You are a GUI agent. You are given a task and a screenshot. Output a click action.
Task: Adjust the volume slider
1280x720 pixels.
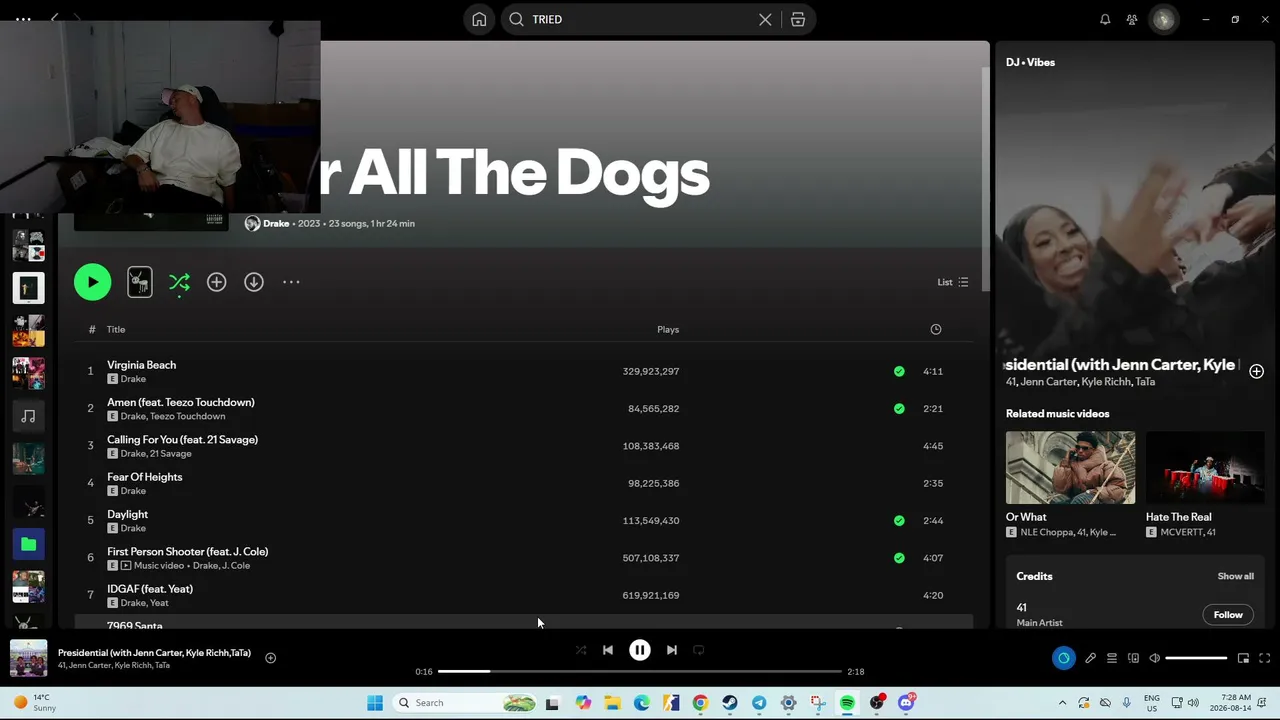point(1196,658)
